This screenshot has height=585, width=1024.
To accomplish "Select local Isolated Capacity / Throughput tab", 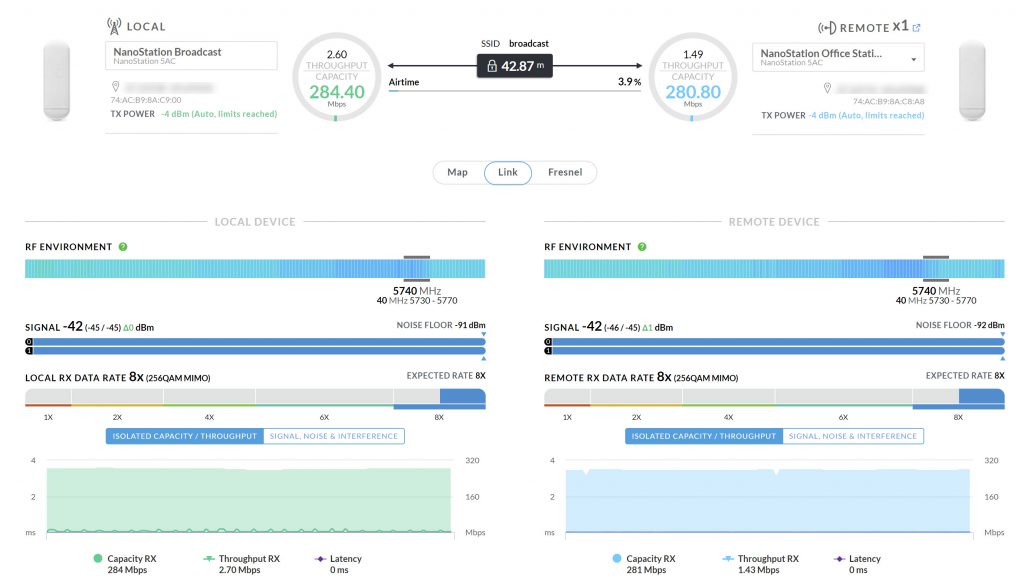I will point(185,436).
